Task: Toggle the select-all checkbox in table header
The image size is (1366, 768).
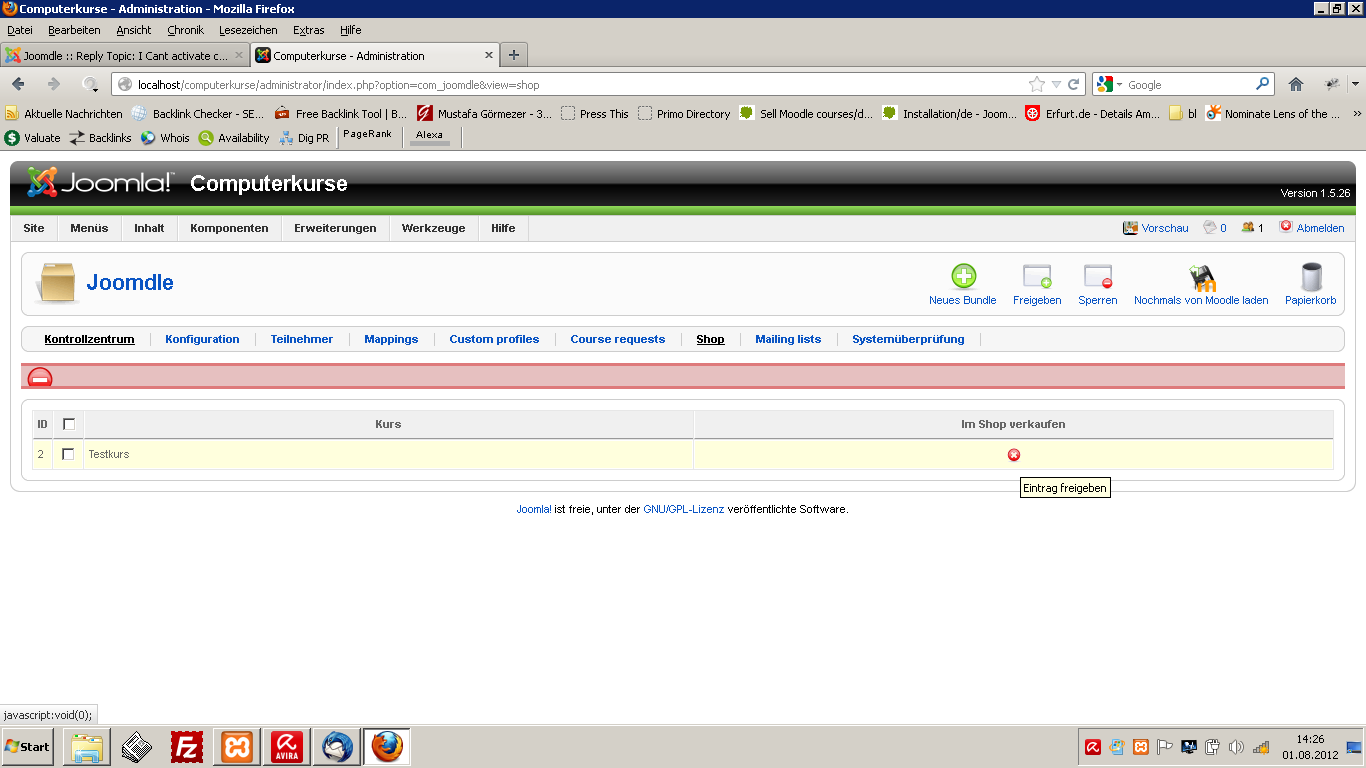Action: point(68,424)
